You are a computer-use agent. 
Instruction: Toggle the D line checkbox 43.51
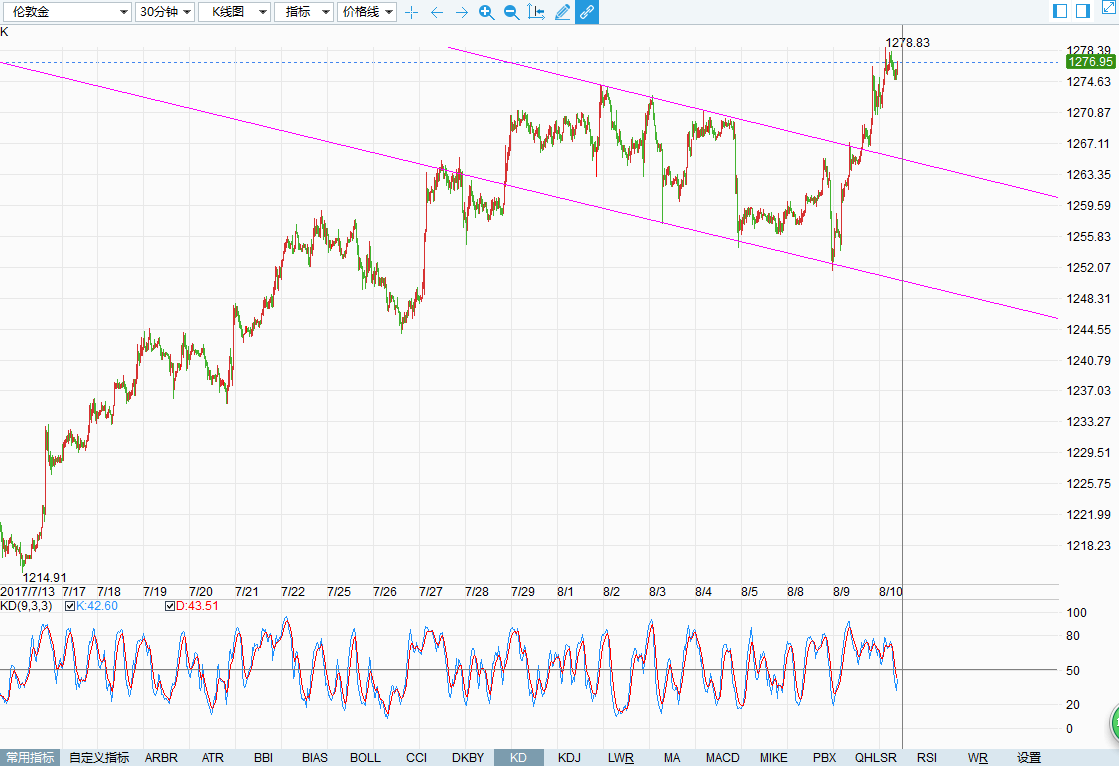[170, 606]
